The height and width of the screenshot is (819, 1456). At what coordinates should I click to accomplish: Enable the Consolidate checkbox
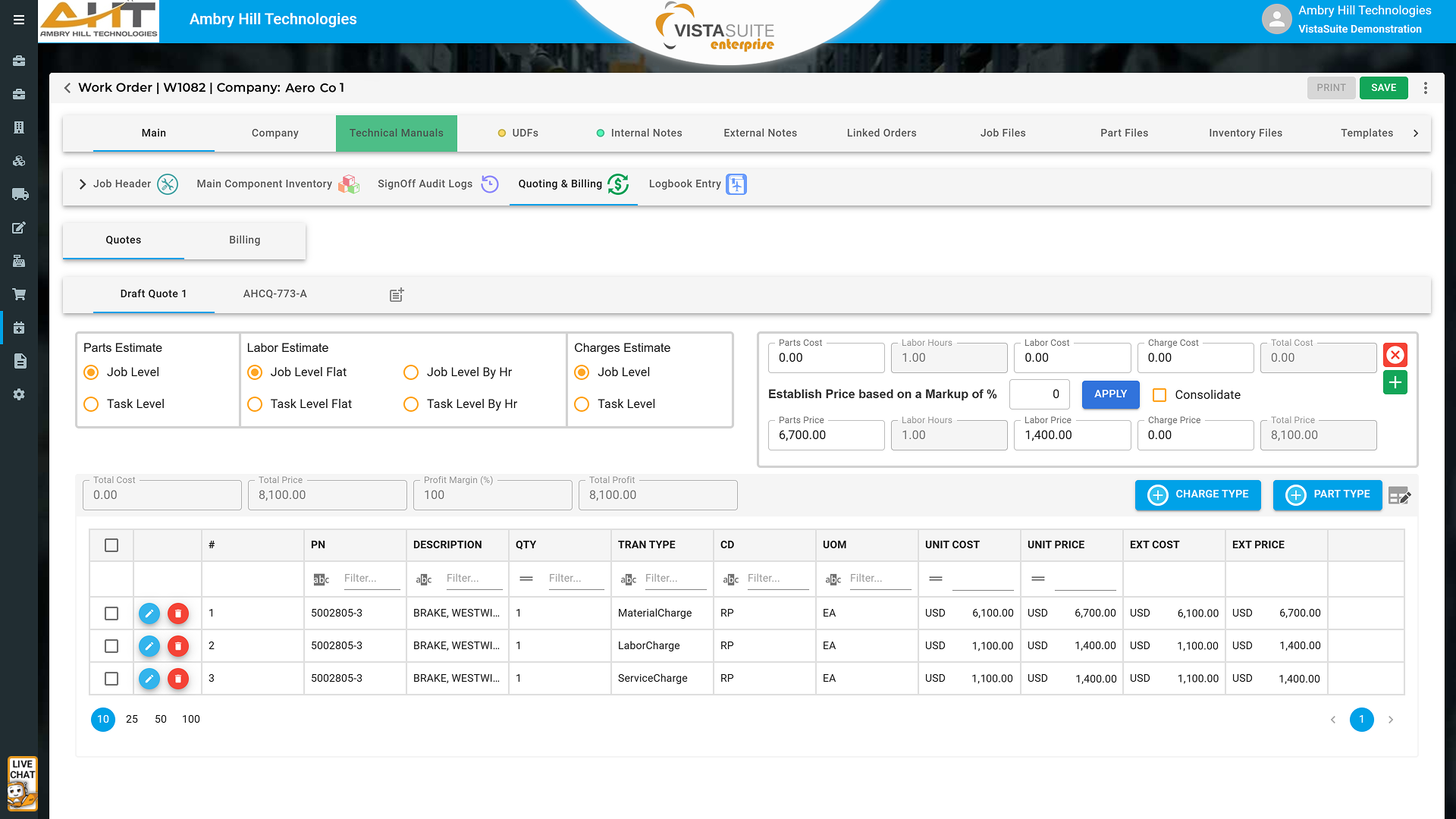pos(1159,395)
